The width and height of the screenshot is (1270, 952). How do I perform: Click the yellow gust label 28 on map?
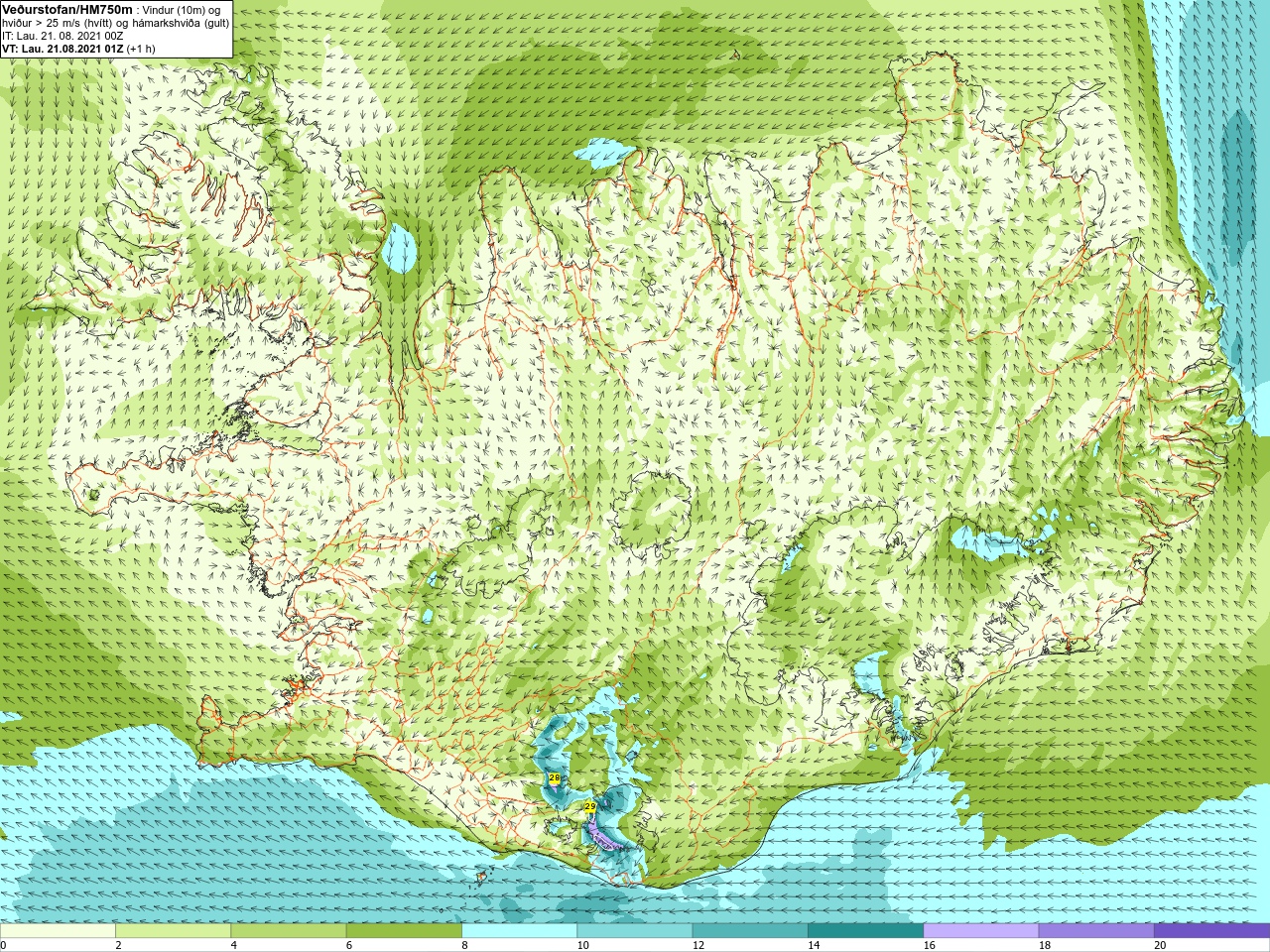coord(554,778)
